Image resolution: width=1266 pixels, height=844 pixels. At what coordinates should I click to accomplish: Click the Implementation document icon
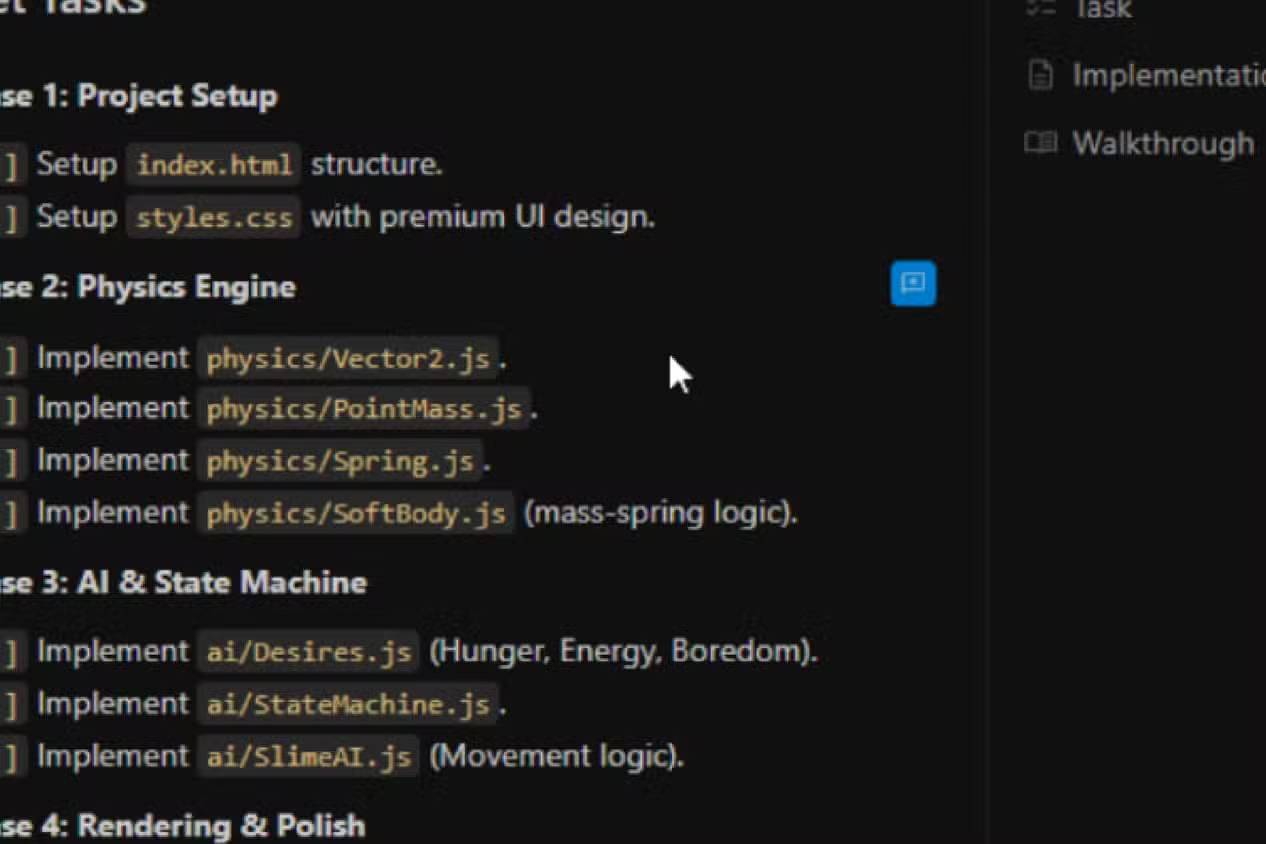coord(1041,75)
